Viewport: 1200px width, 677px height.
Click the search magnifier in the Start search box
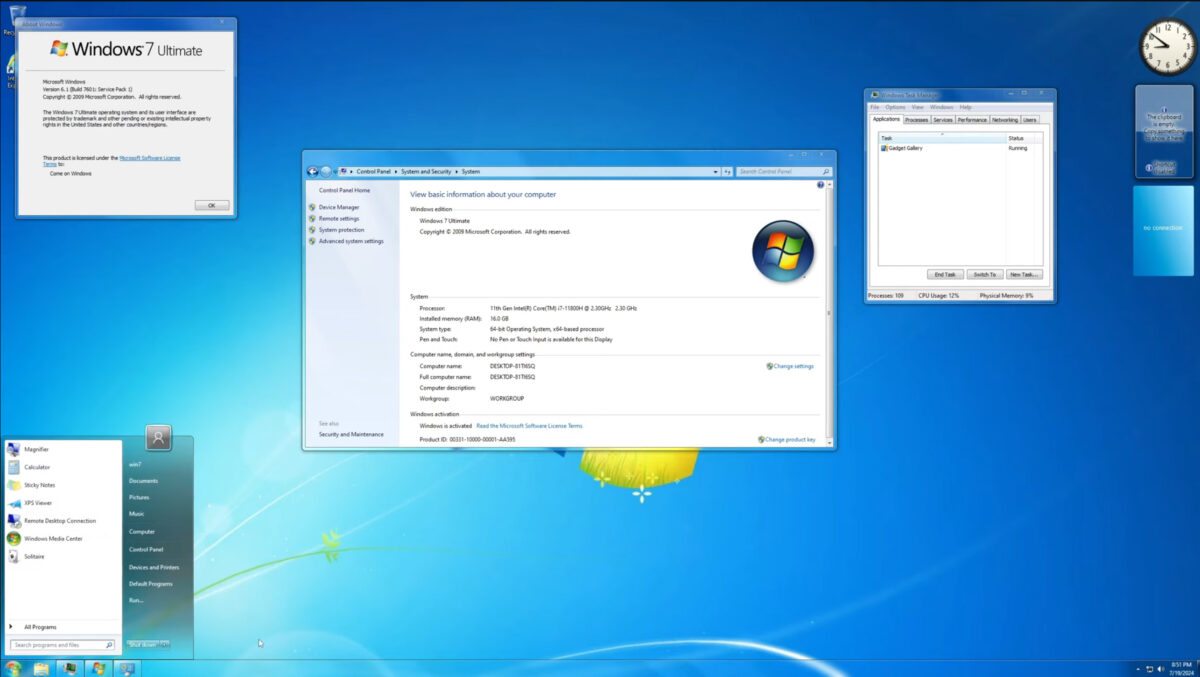110,645
